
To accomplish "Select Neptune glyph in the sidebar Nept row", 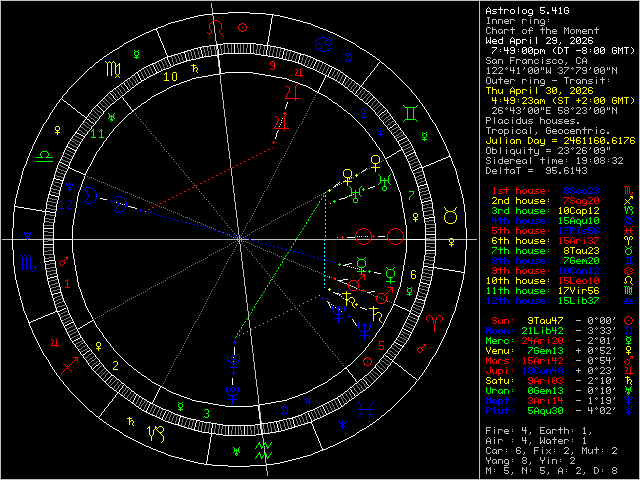I will [x=629, y=401].
